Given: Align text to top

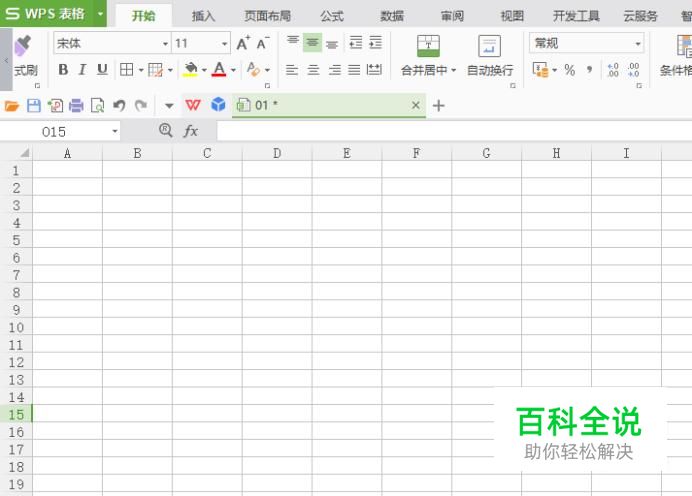Looking at the screenshot, I should click(x=293, y=42).
